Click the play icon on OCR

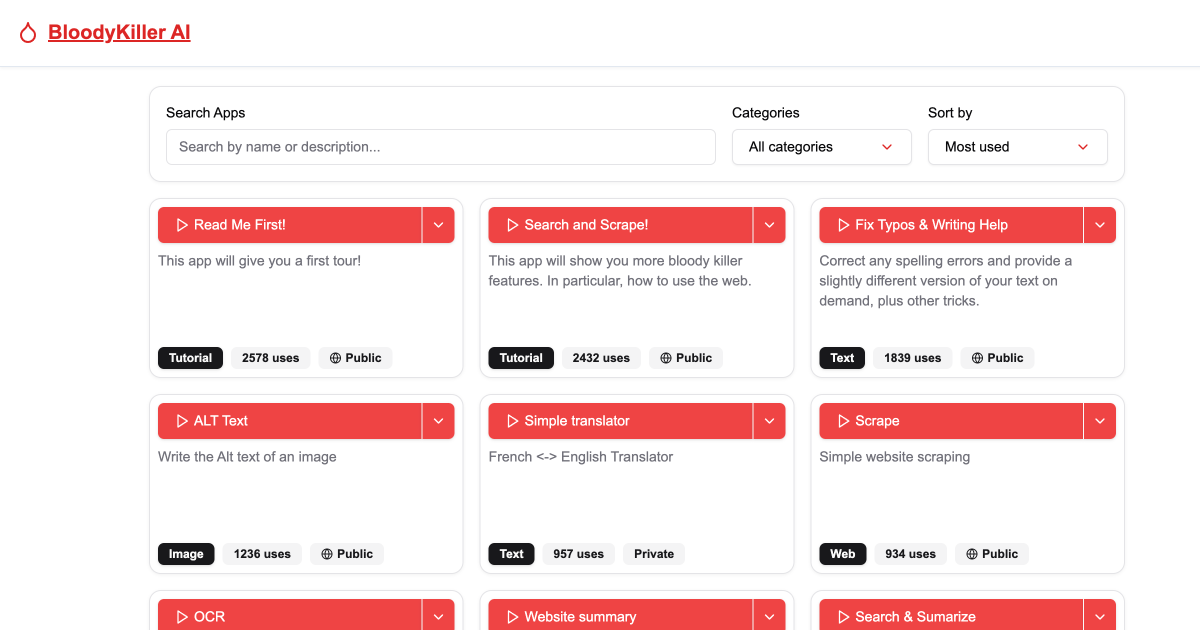pos(182,617)
